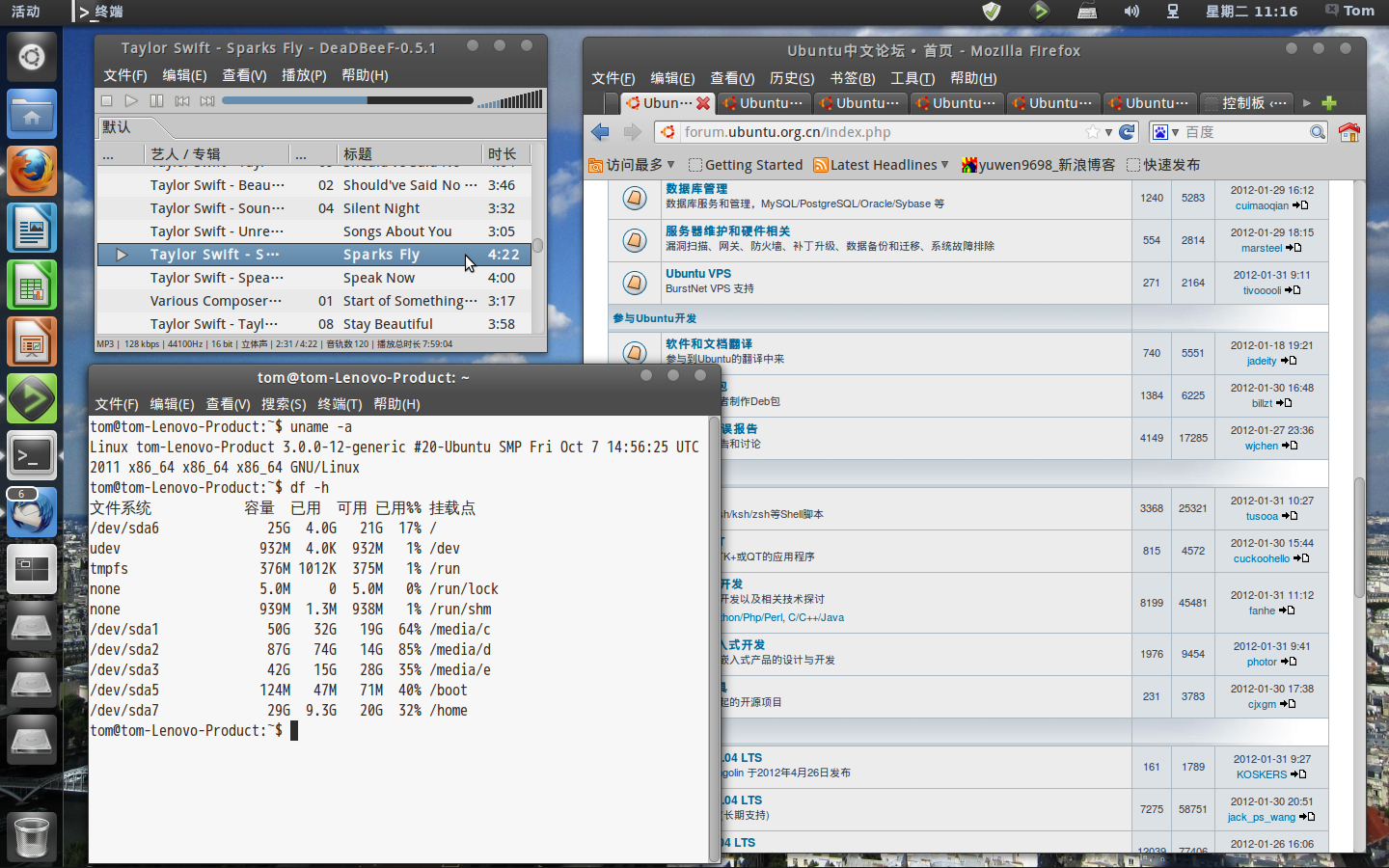Open the 软件和文档翻译 forum link
Screen dimensions: 1389x868
click(x=709, y=344)
